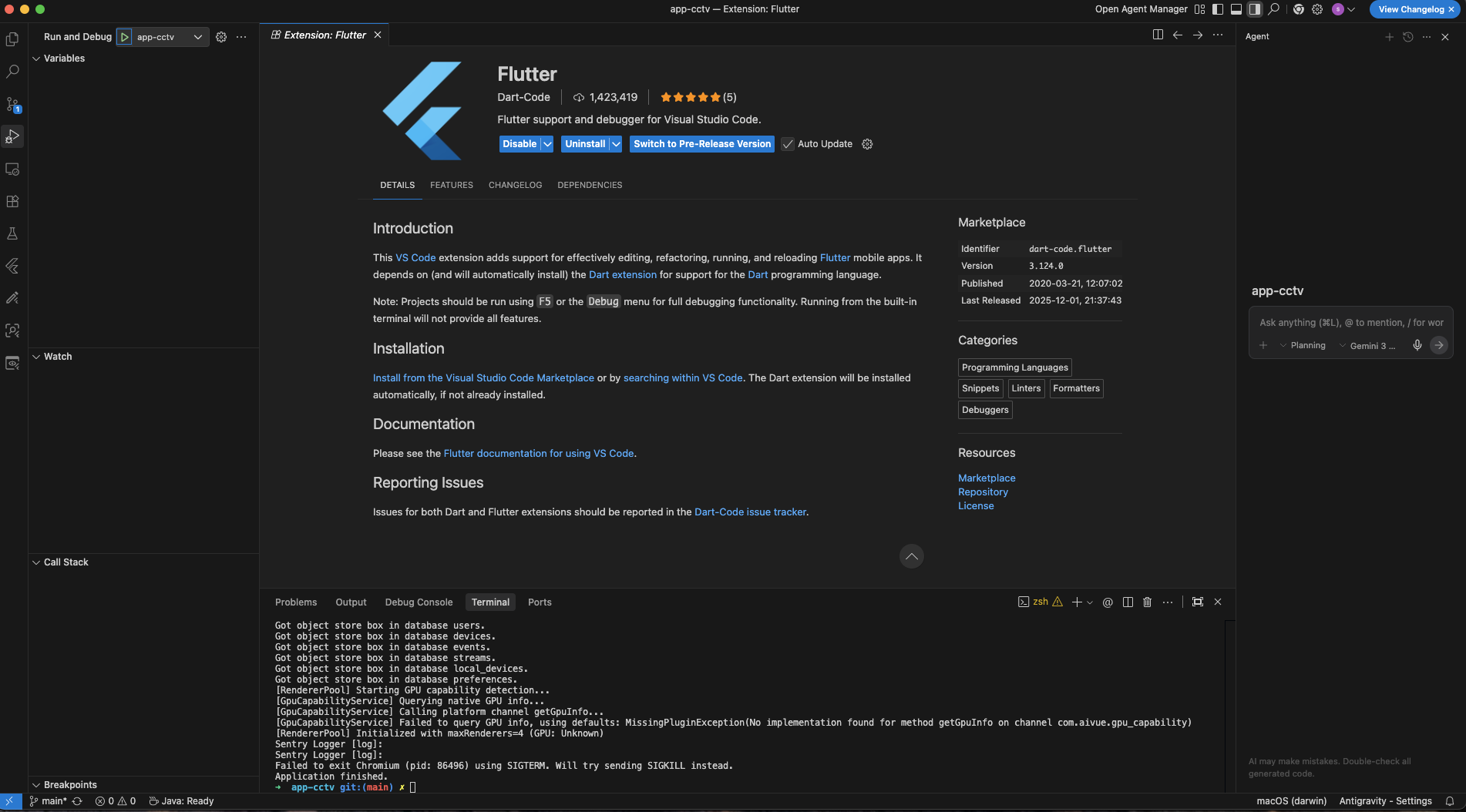This screenshot has width=1466, height=812.
Task: Switch to the DEPENDENCIES tab
Action: point(590,185)
